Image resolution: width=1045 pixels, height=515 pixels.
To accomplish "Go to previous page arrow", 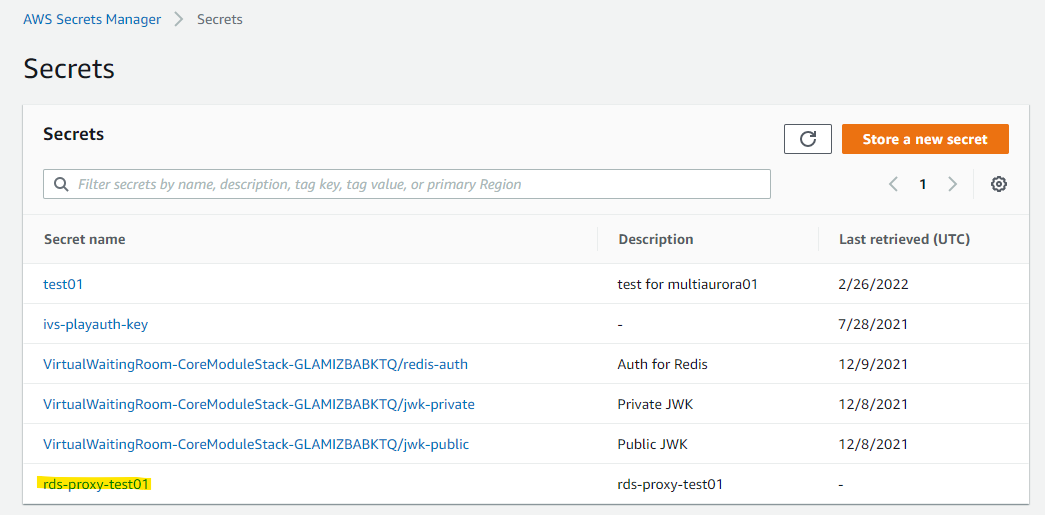I will pos(894,184).
